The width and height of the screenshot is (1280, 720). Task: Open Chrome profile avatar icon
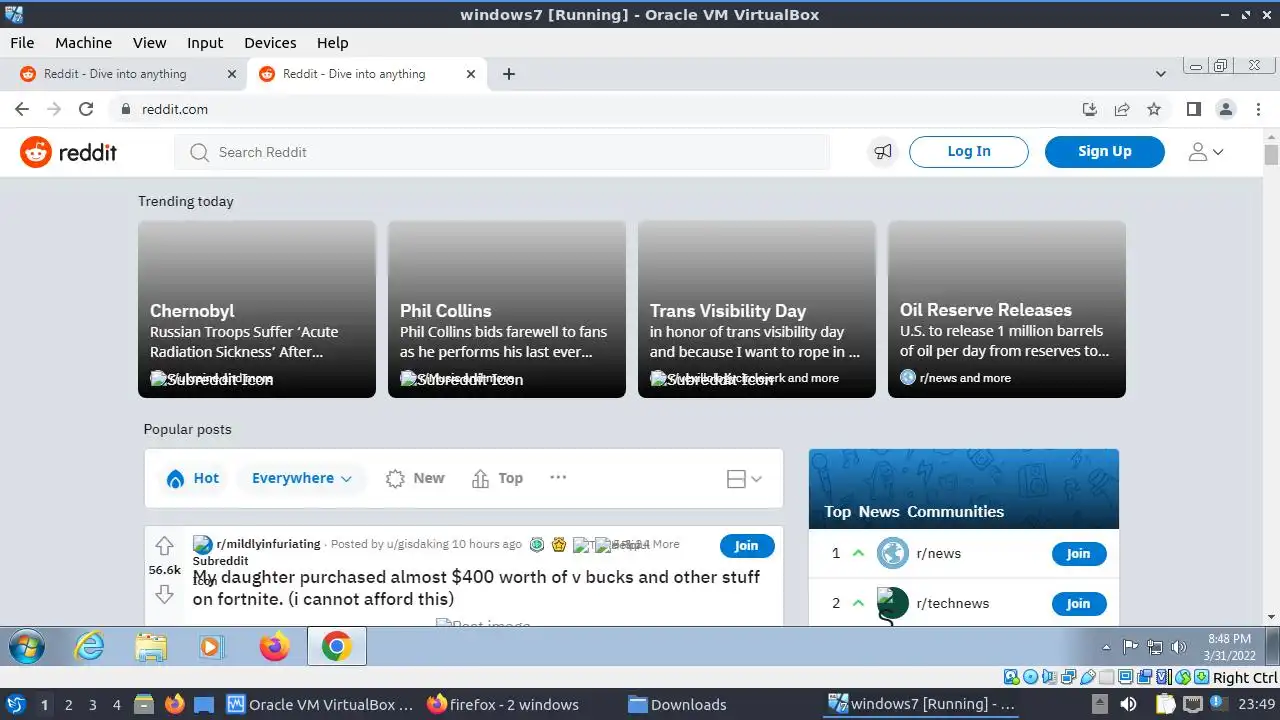(1225, 109)
